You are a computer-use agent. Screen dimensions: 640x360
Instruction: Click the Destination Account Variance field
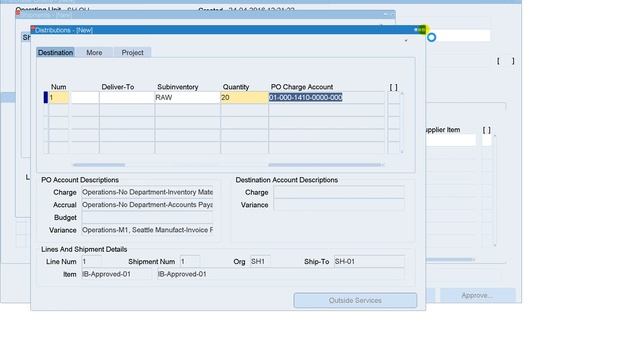coord(339,205)
